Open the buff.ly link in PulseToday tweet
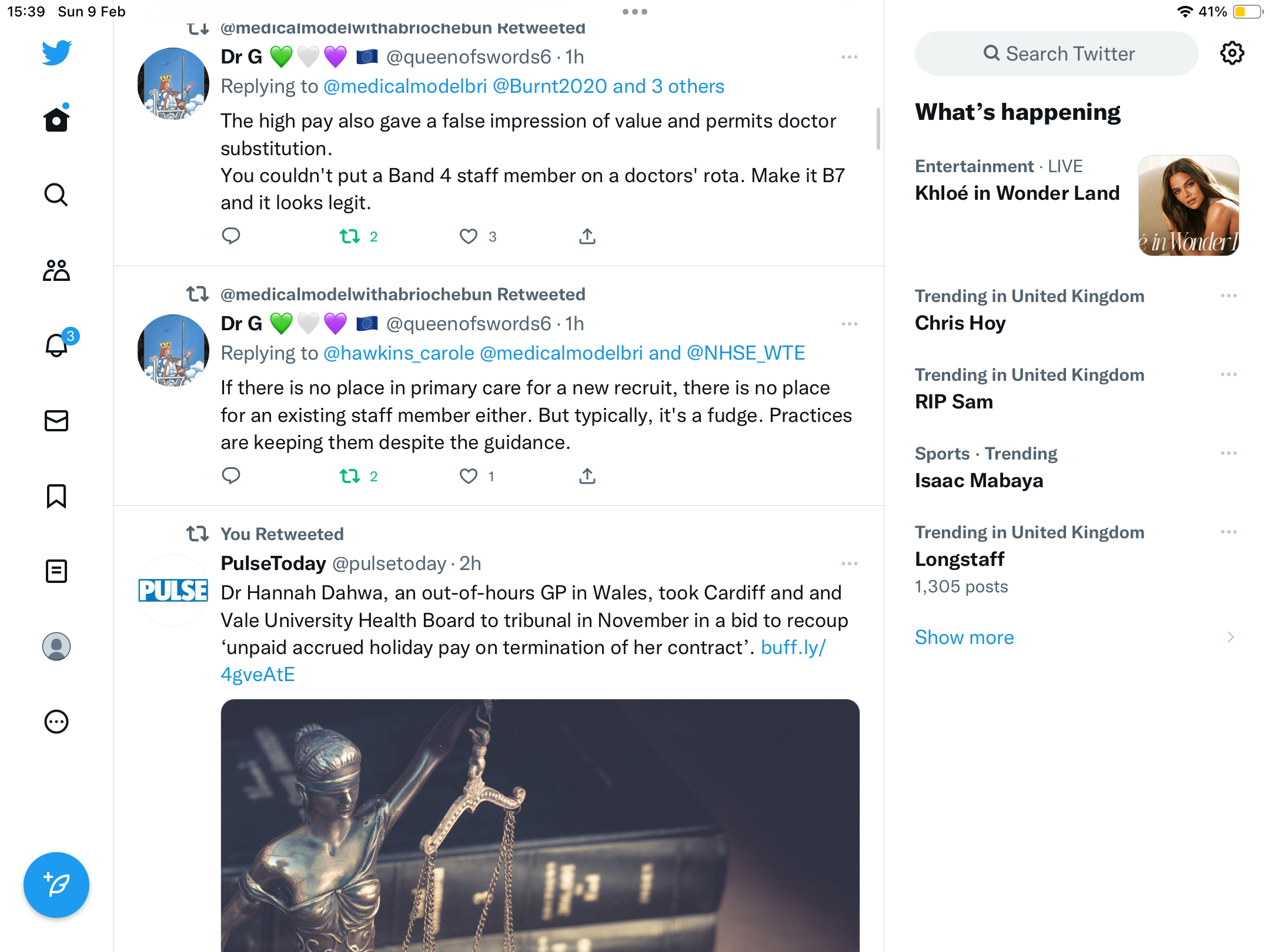Viewport: 1270px width, 952px height. point(523,661)
